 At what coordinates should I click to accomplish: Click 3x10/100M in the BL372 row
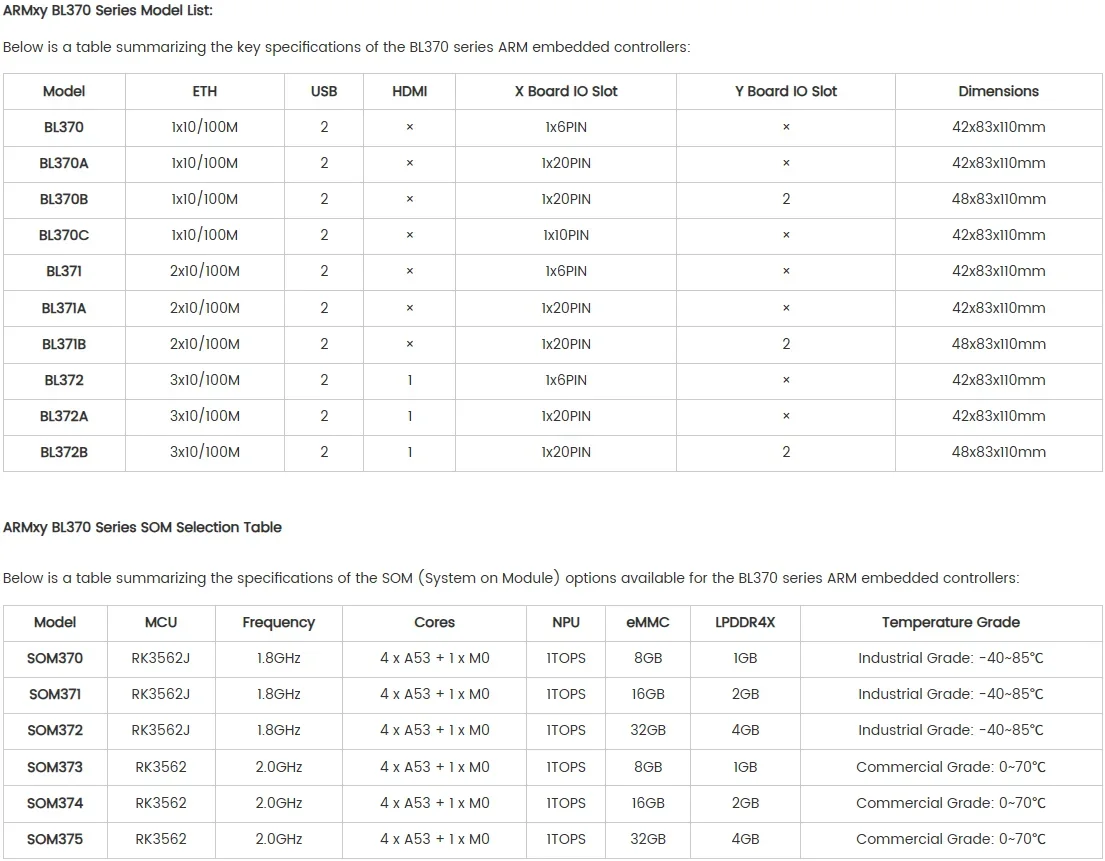pyautogui.click(x=204, y=380)
